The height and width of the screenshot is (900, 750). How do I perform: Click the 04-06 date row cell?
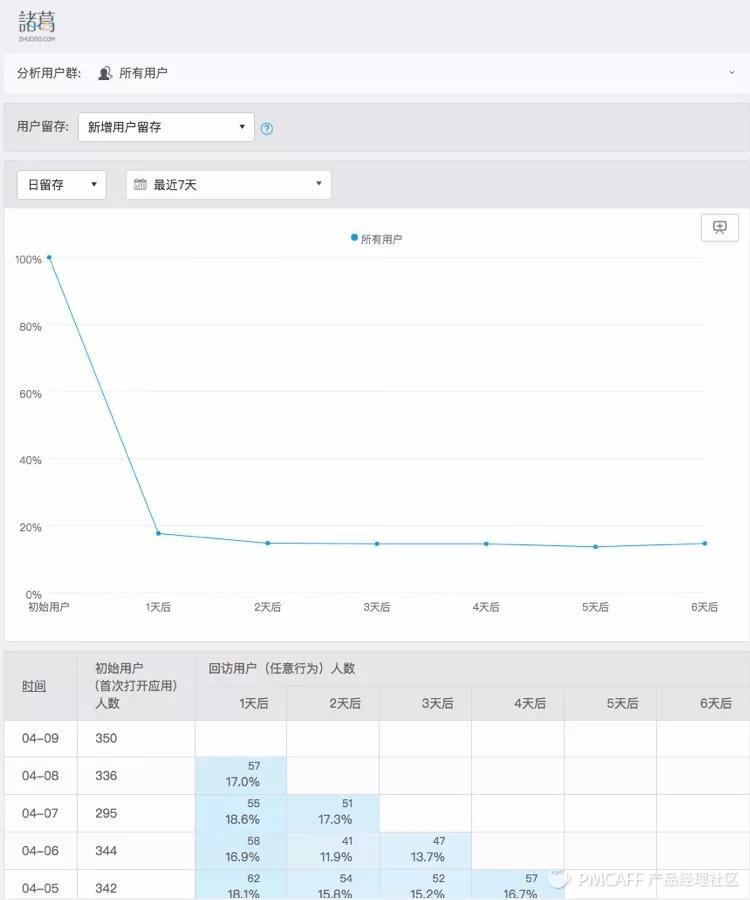pyautogui.click(x=40, y=851)
